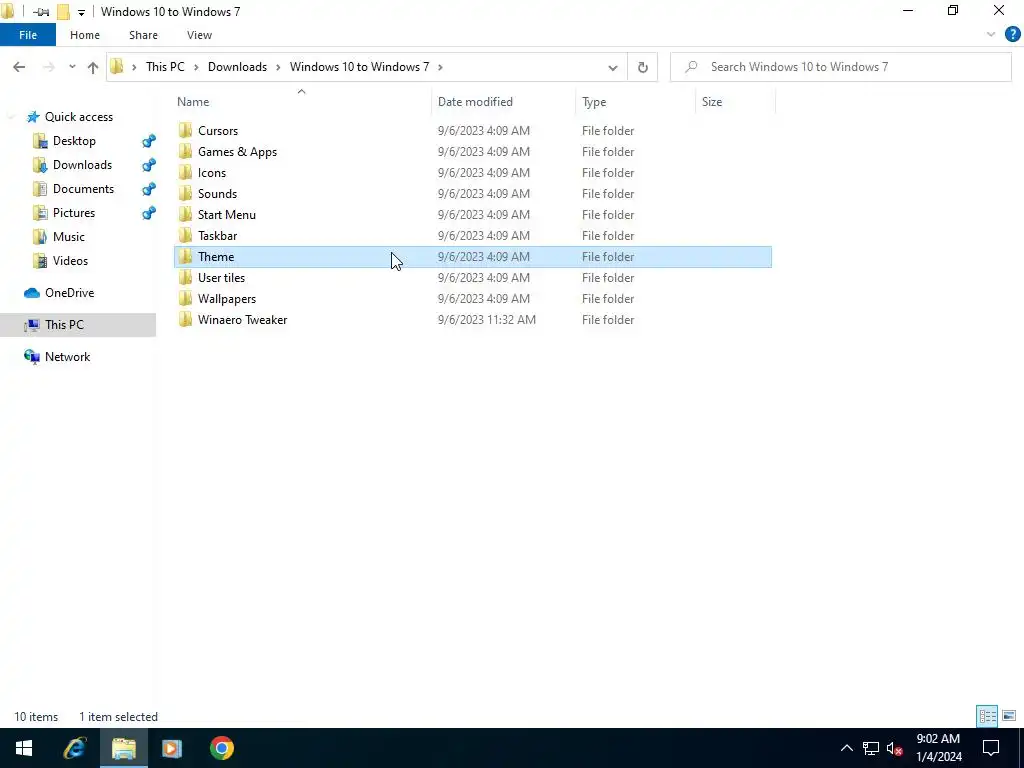Open the network tray icon
1024x768 pixels.
(x=871, y=748)
